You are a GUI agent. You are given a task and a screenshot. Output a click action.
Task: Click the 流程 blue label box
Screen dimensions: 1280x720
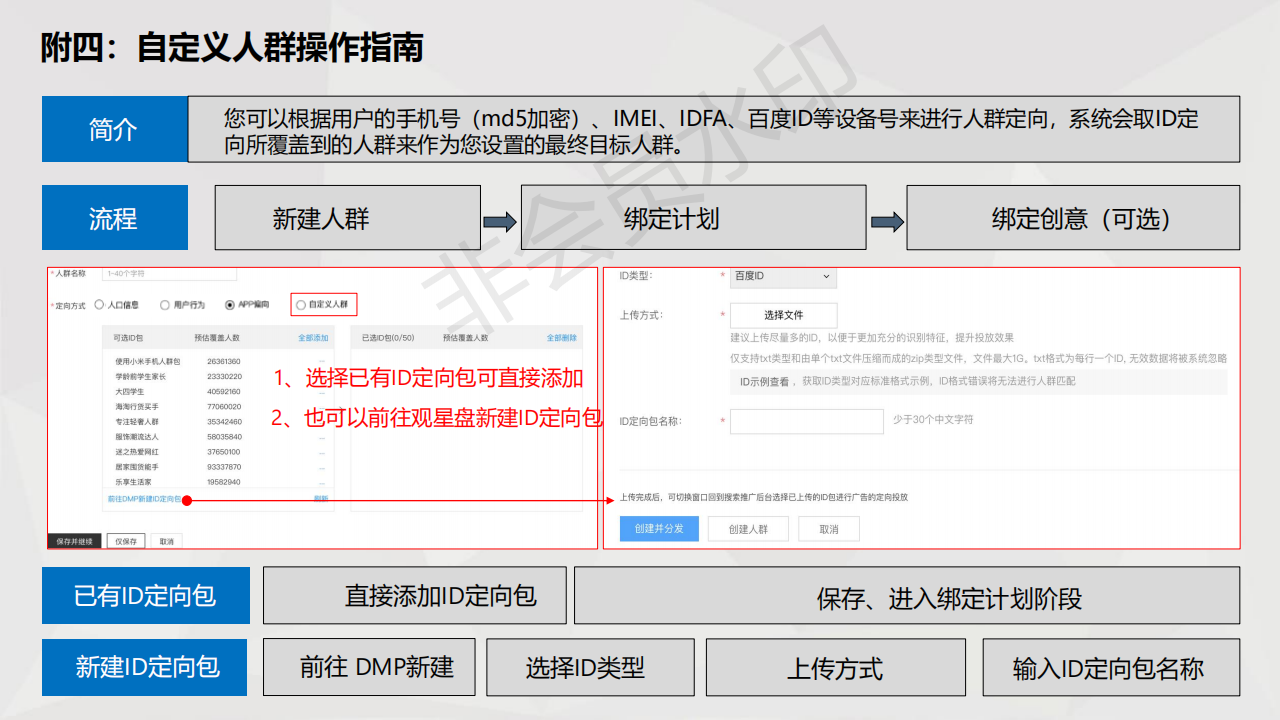tap(115, 218)
